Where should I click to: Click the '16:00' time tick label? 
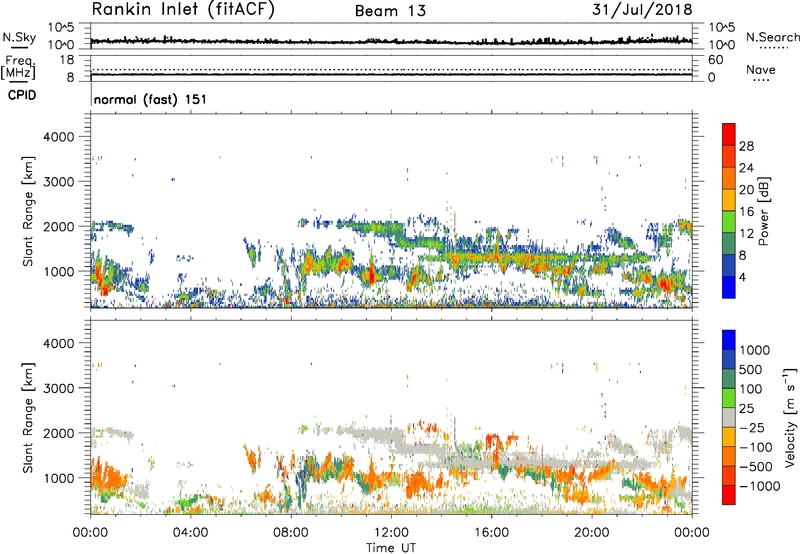click(x=491, y=533)
